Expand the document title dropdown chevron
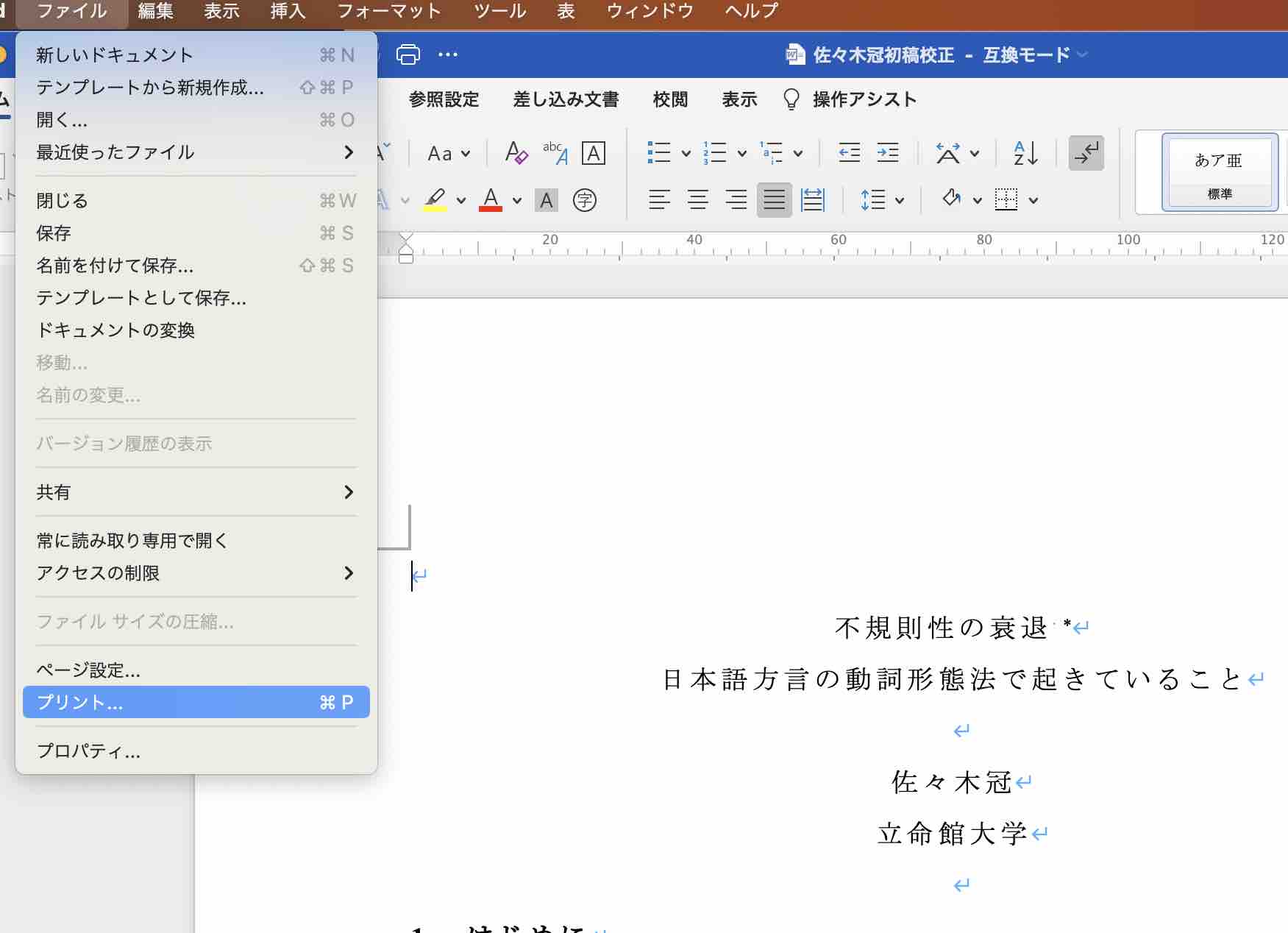The image size is (1288, 933). [1082, 54]
